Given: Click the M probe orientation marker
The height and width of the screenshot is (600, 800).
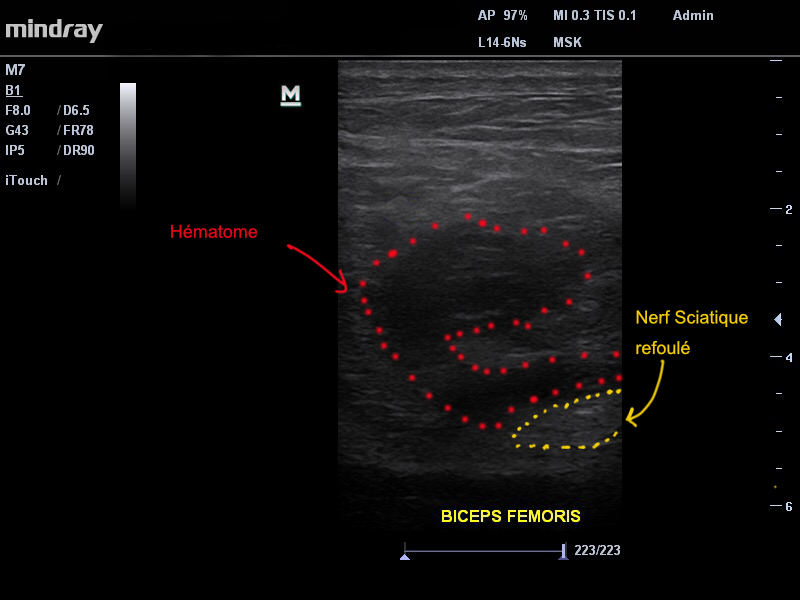Looking at the screenshot, I should pos(291,95).
